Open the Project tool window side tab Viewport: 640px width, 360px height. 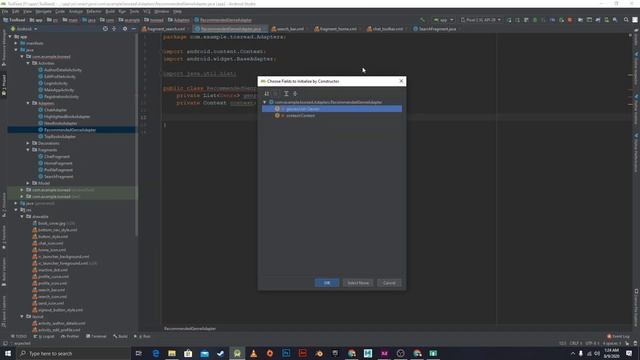click(x=4, y=85)
